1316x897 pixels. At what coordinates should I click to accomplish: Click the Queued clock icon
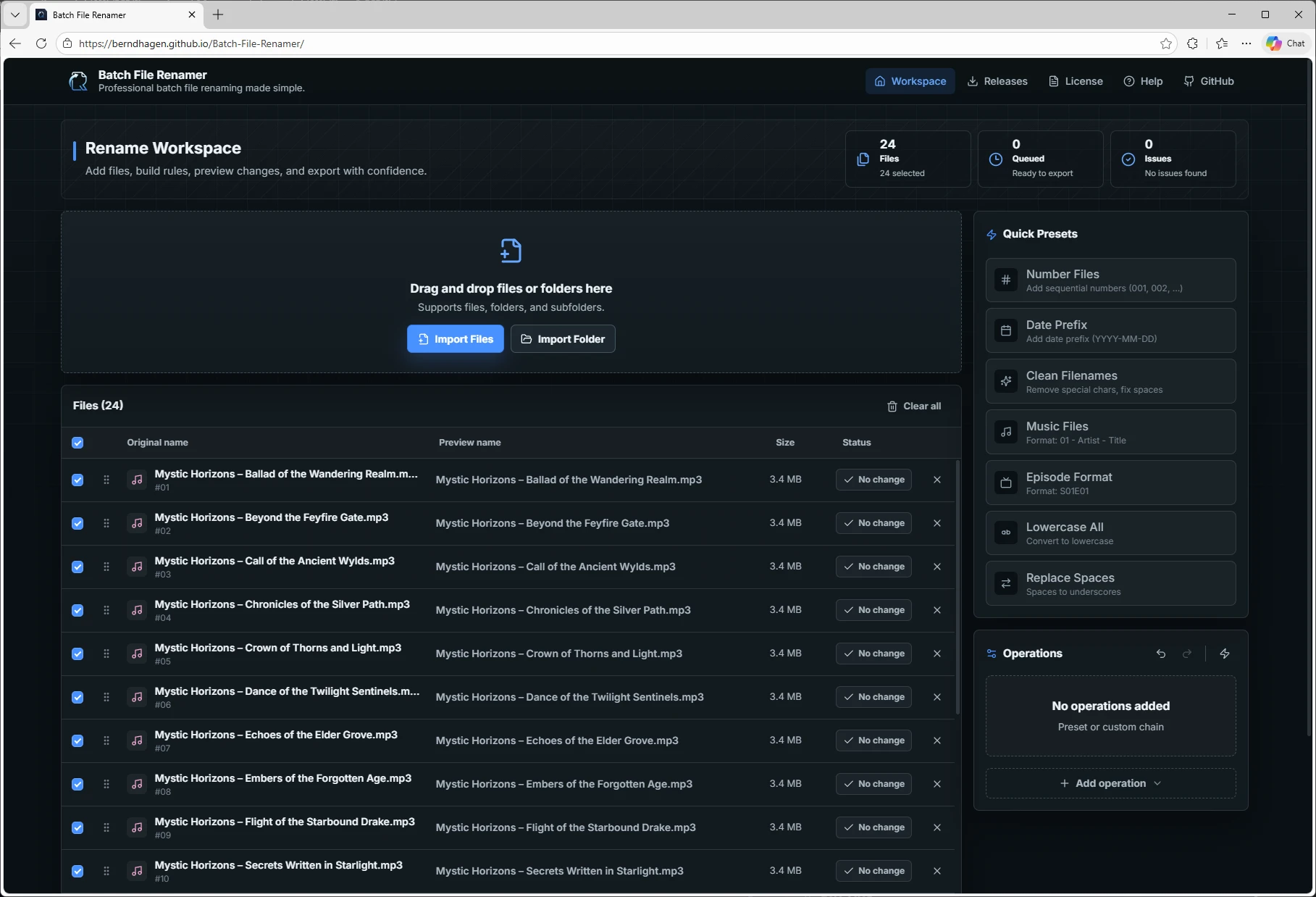[996, 159]
